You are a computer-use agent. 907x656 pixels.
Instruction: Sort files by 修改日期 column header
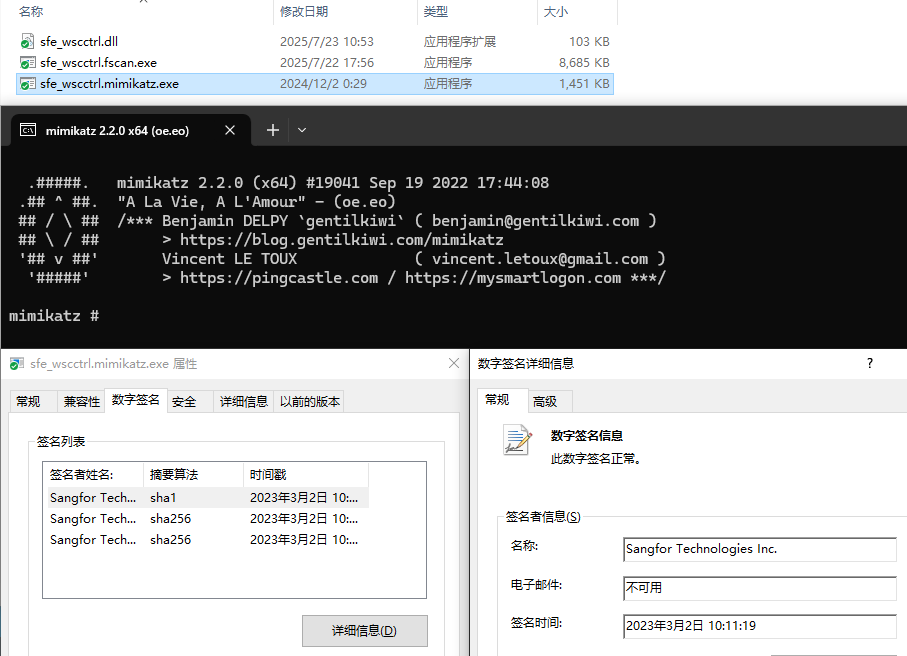304,12
